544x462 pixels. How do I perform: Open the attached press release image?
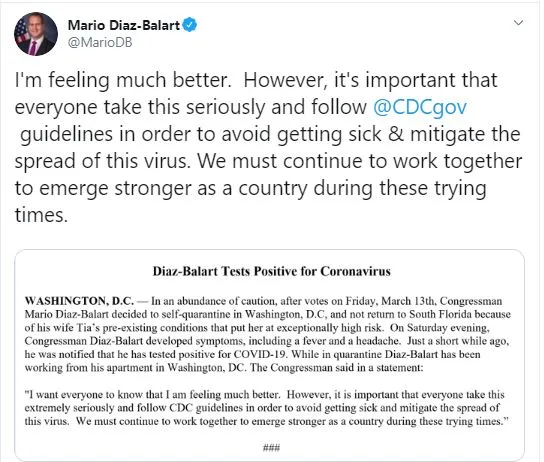[x=270, y=355]
